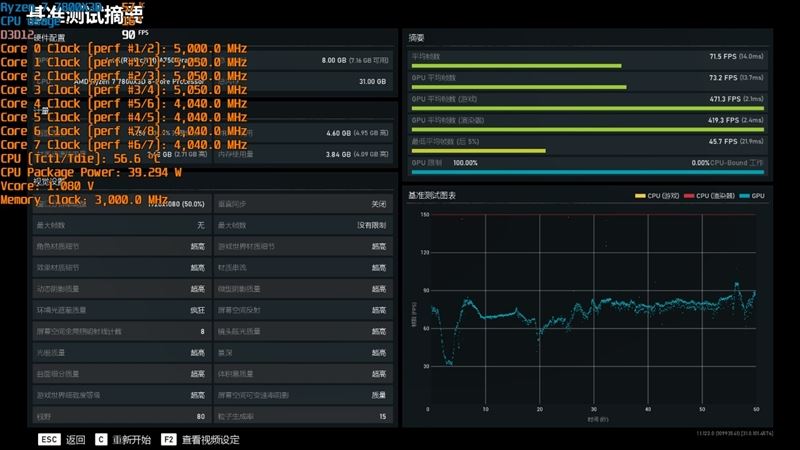Select the 视野 80 setting row
The image size is (800, 450).
click(x=119, y=416)
